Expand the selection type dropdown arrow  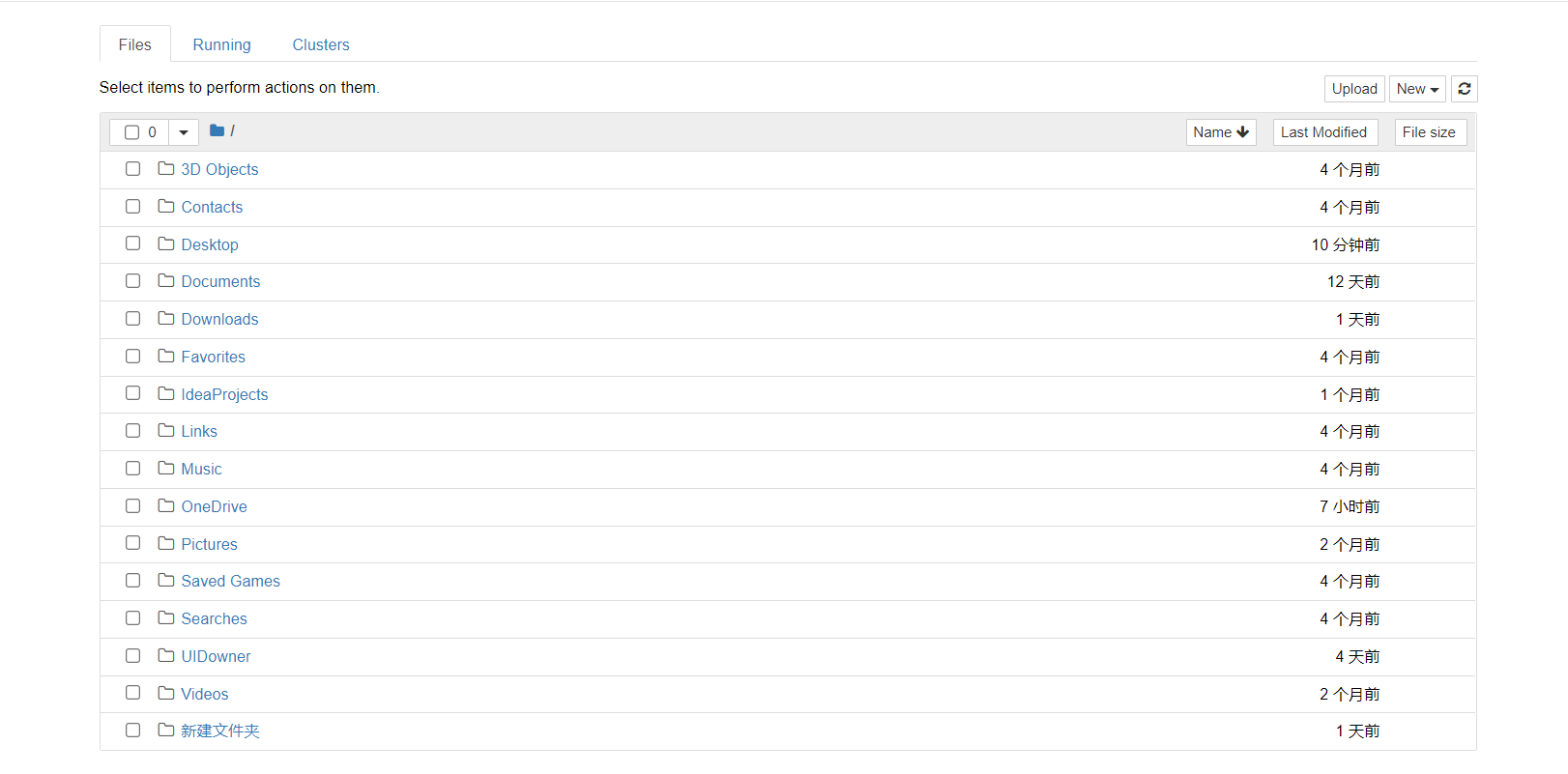coord(184,132)
